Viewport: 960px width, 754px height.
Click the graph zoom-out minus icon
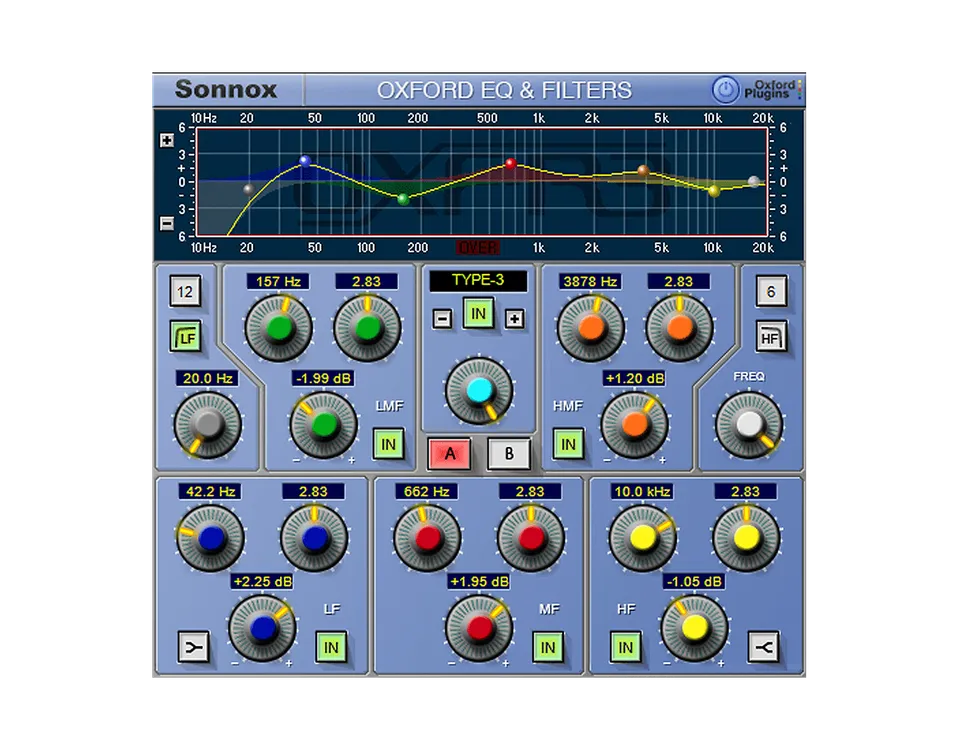[167, 223]
